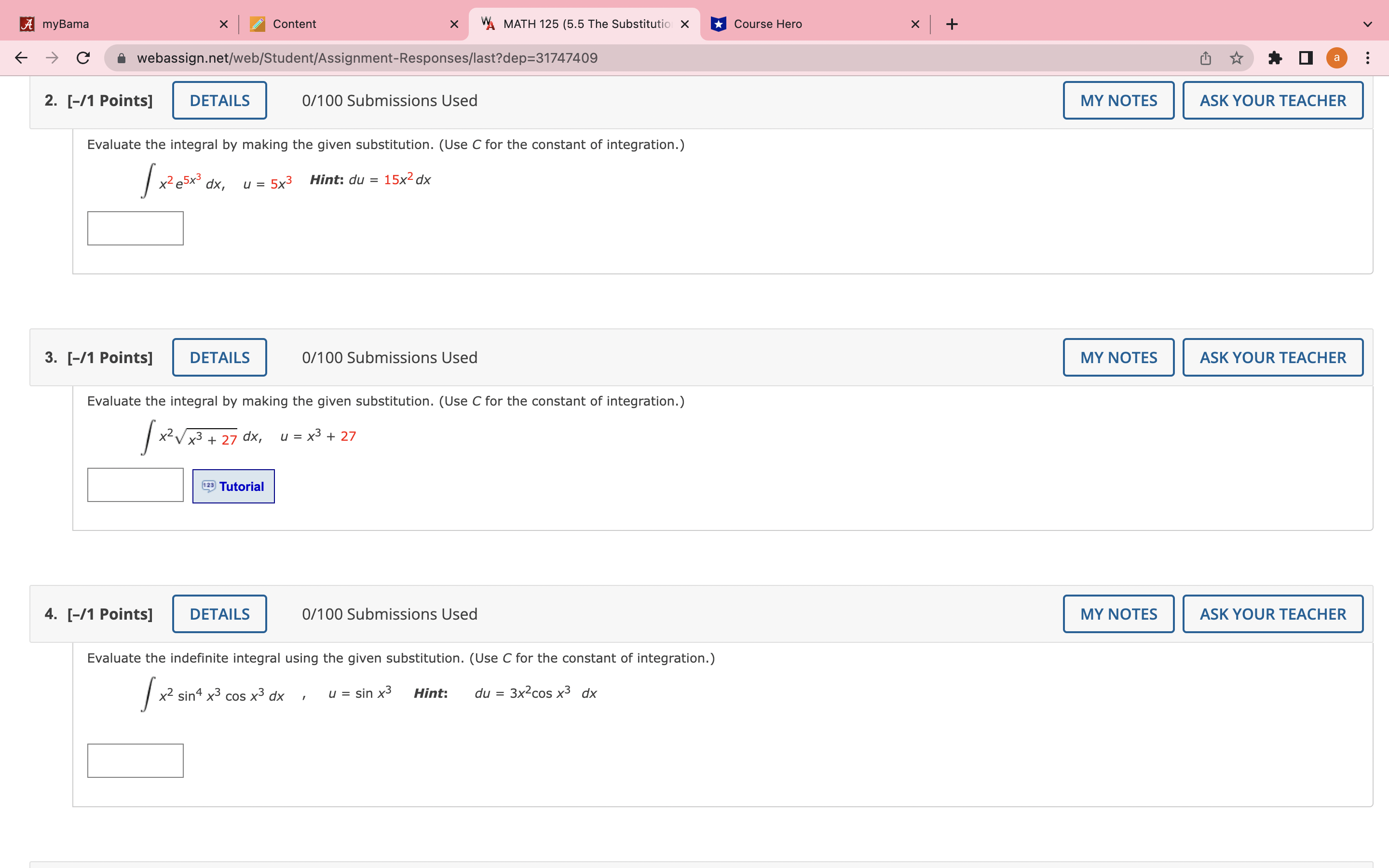
Task: Click the browser back arrow
Action: coord(21,58)
